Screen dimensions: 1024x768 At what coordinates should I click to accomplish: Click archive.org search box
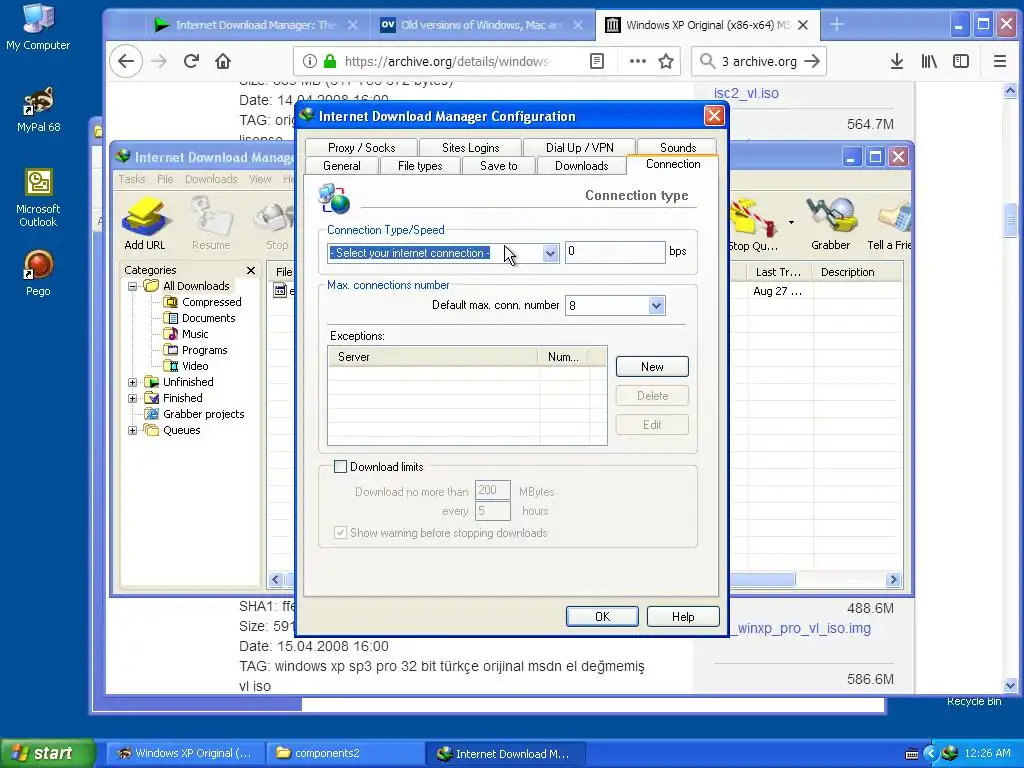coord(758,61)
